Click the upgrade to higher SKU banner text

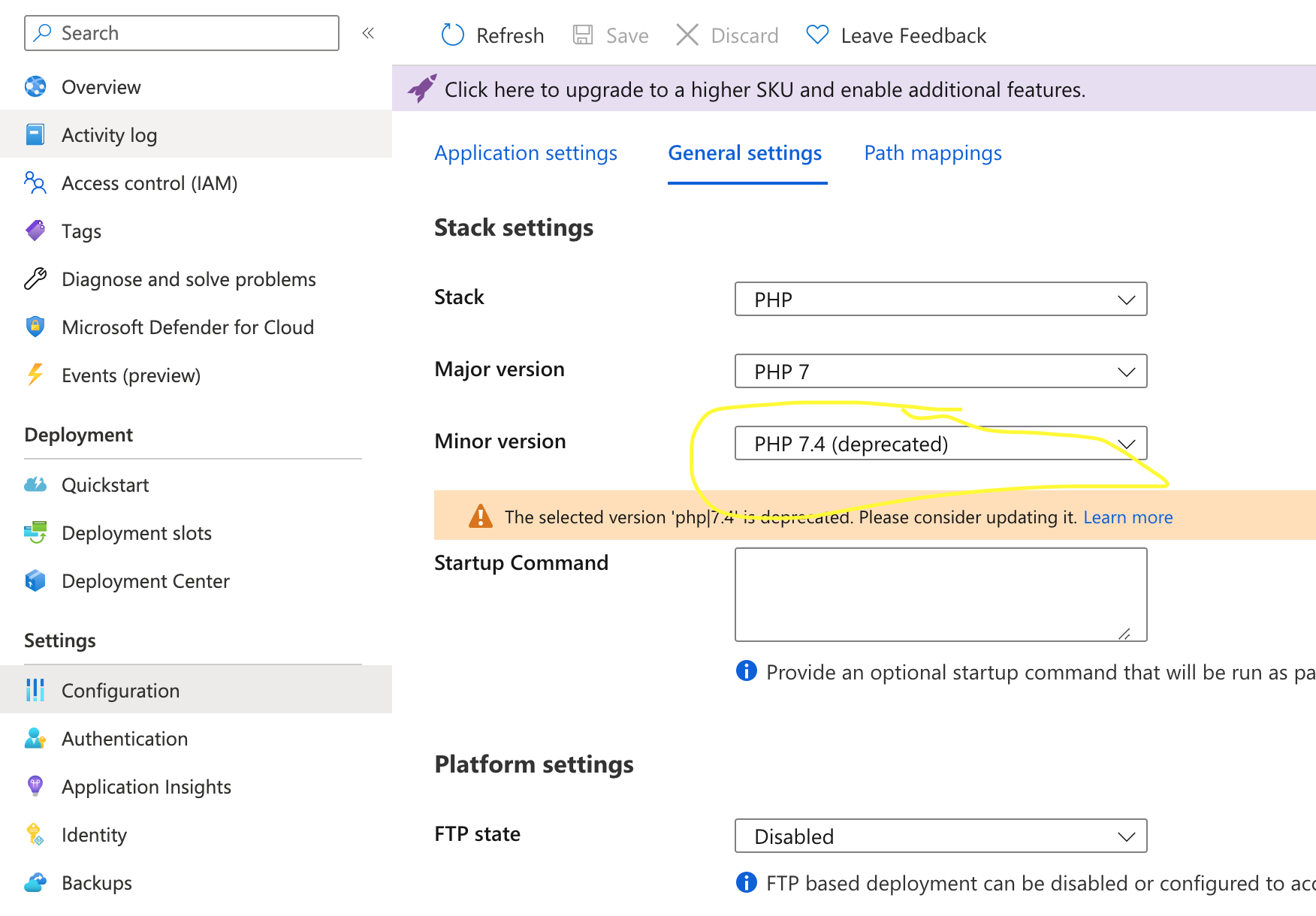tap(765, 90)
